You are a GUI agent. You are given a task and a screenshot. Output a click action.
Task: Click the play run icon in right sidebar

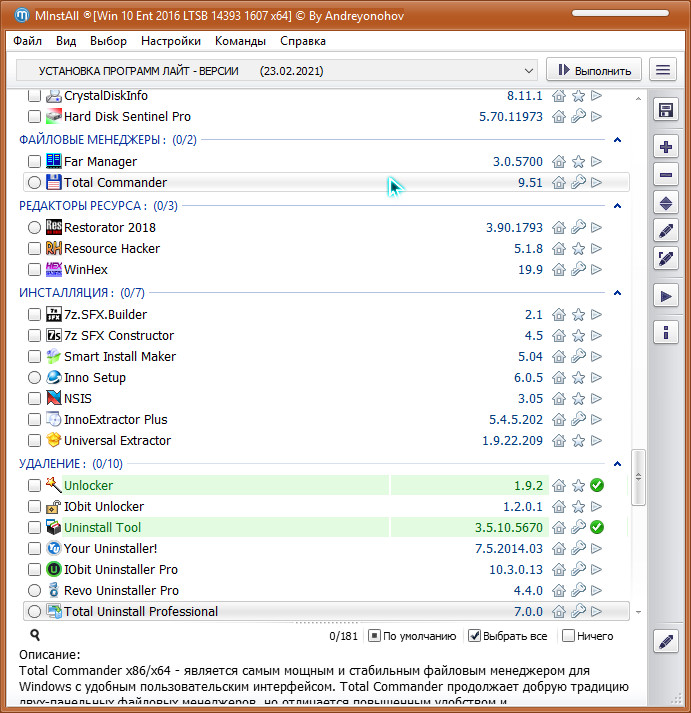pos(666,296)
